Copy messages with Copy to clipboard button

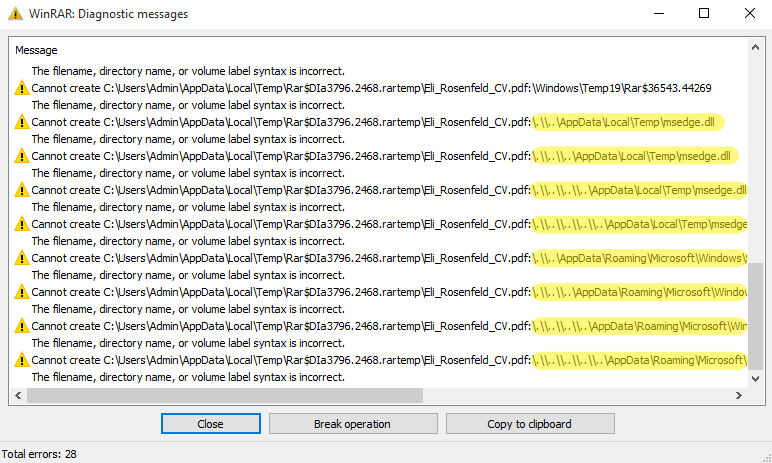[529, 424]
